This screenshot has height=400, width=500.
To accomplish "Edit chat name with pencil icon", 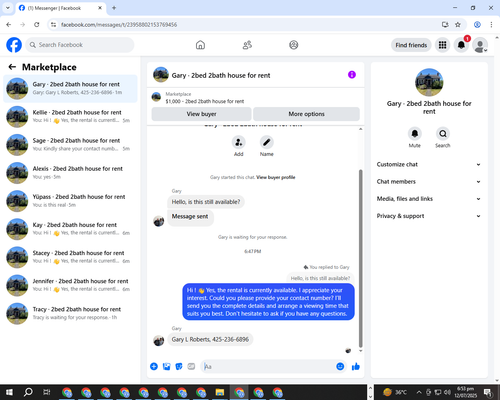I will click(x=267, y=143).
